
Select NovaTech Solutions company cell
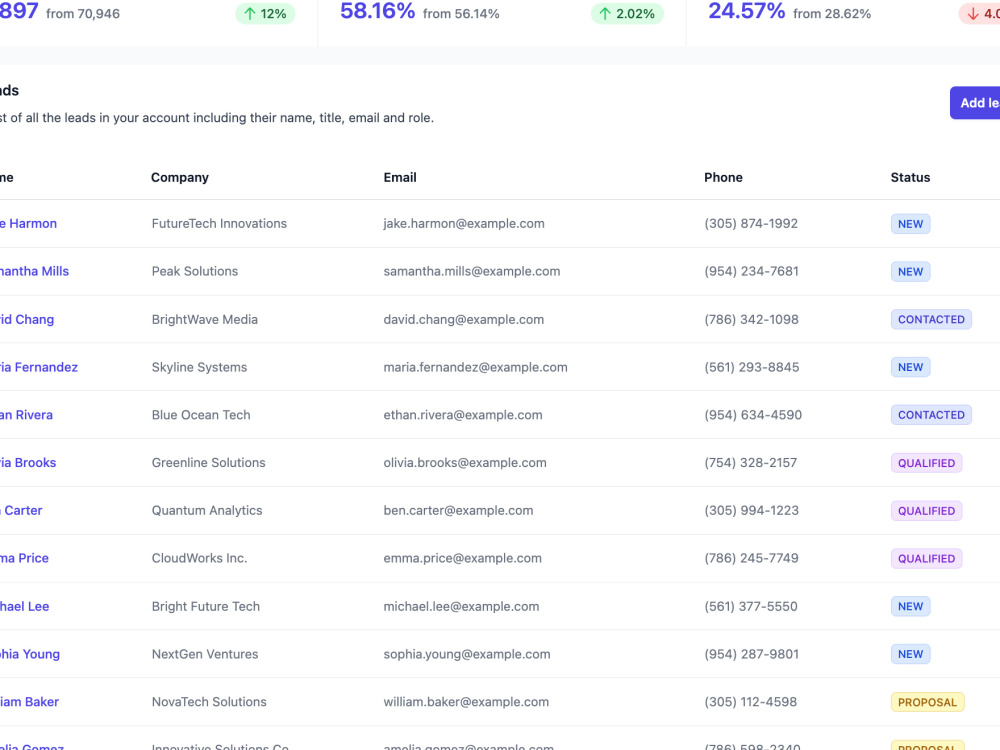209,702
